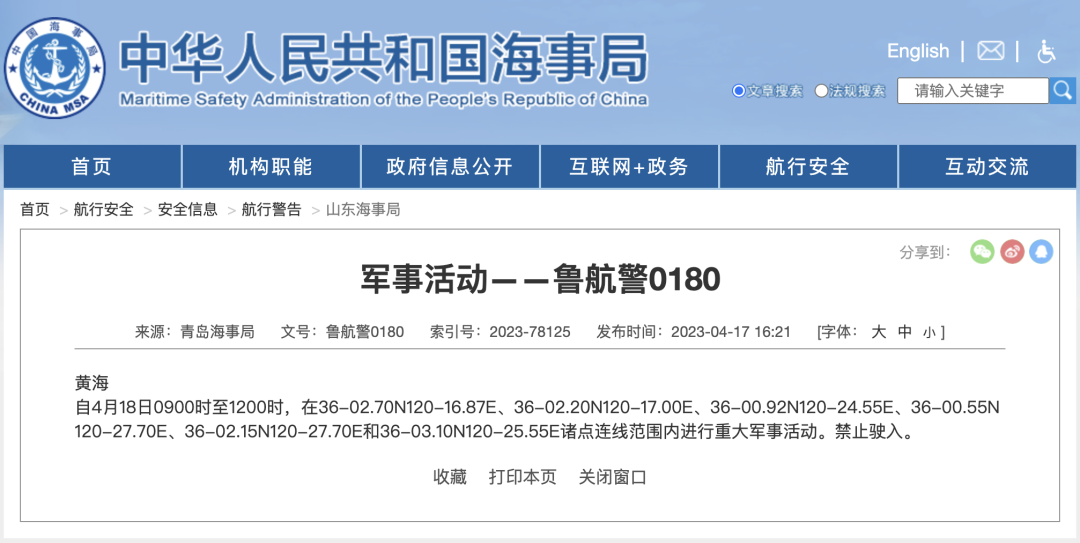Click the magnifier search button
Screen dimensions: 1080x543
coord(1062,91)
